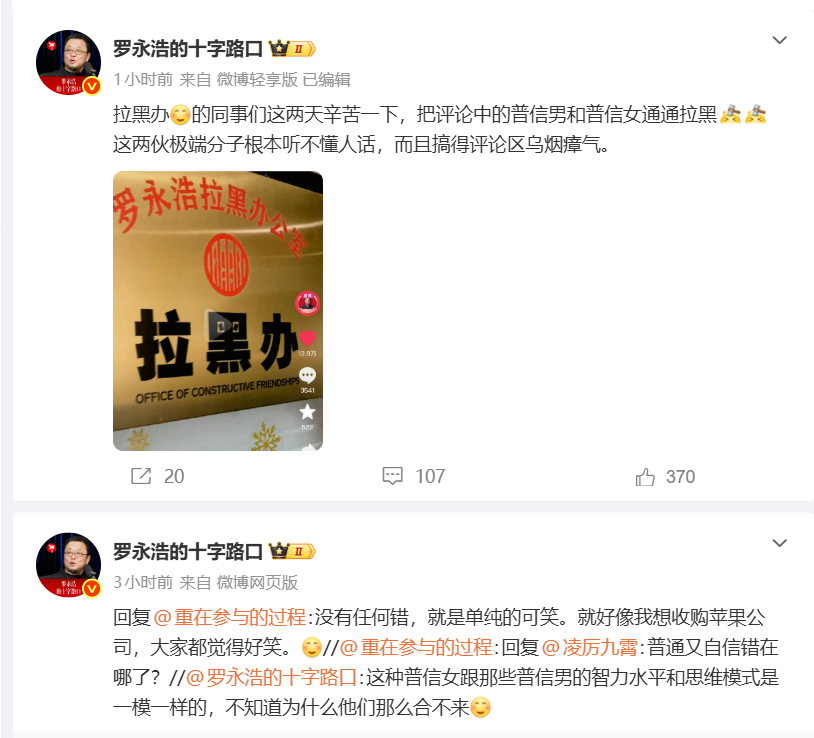The image size is (814, 738).
Task: Click the repost share icon
Action: [141, 476]
